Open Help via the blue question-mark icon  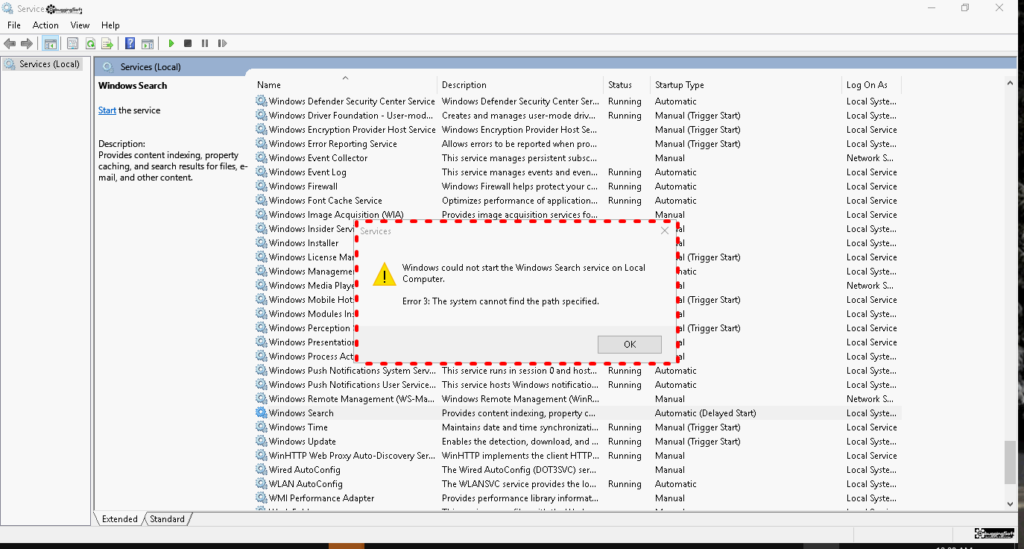(x=130, y=44)
